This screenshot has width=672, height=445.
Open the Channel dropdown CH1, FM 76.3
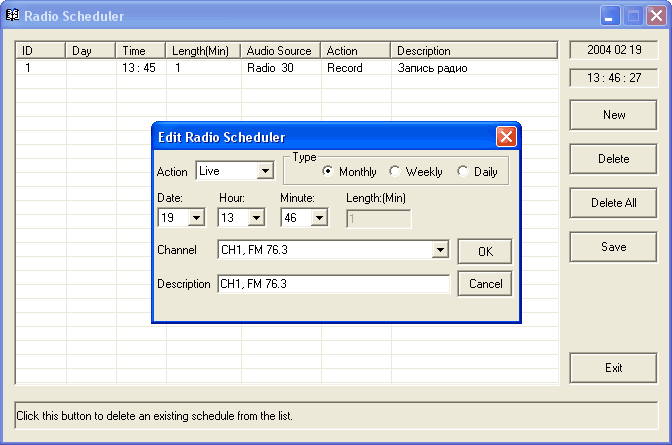pyautogui.click(x=440, y=250)
